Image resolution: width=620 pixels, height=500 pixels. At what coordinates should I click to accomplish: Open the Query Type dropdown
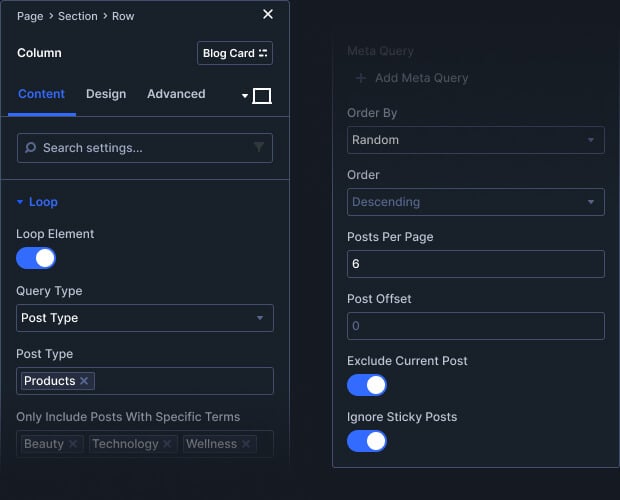145,318
